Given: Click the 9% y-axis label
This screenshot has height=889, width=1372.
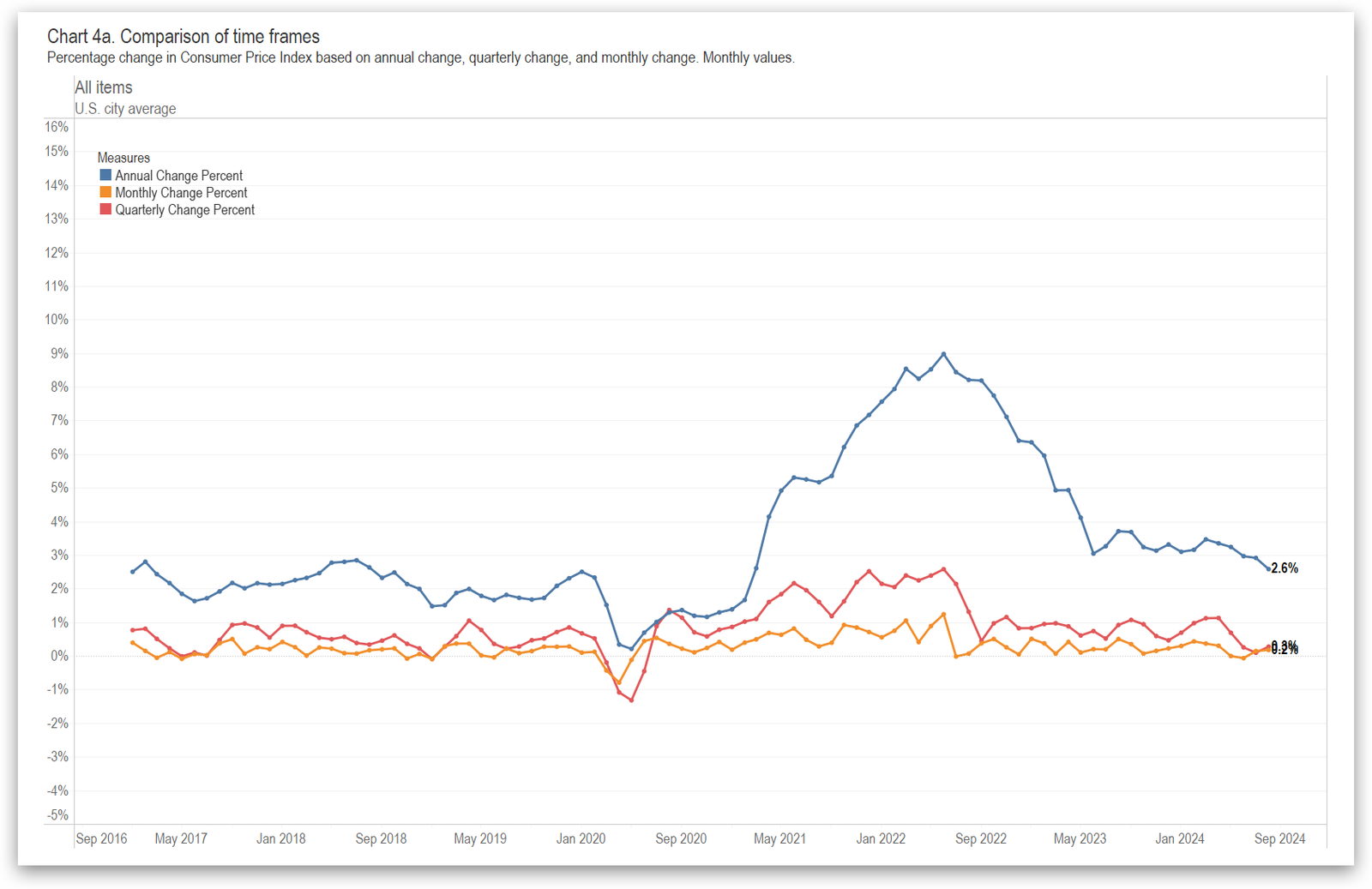Looking at the screenshot, I should (x=60, y=353).
